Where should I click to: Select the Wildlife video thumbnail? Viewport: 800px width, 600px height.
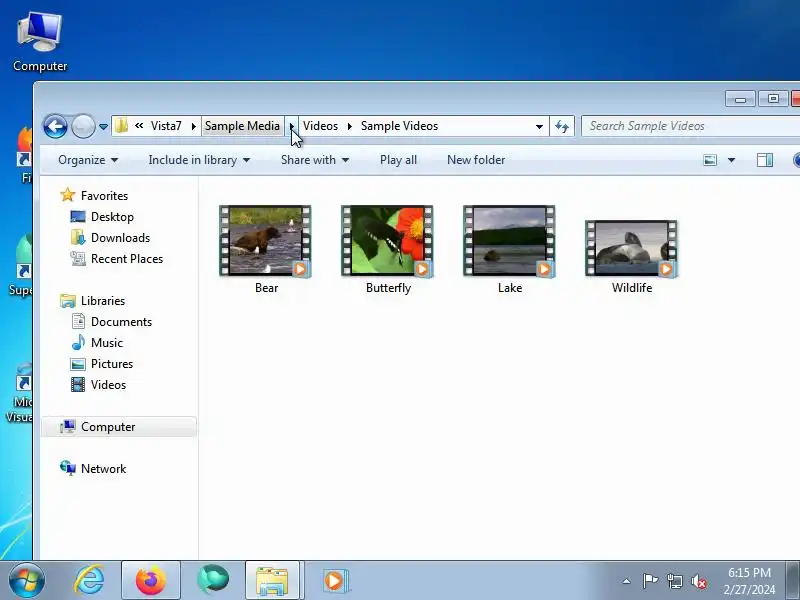click(x=631, y=248)
